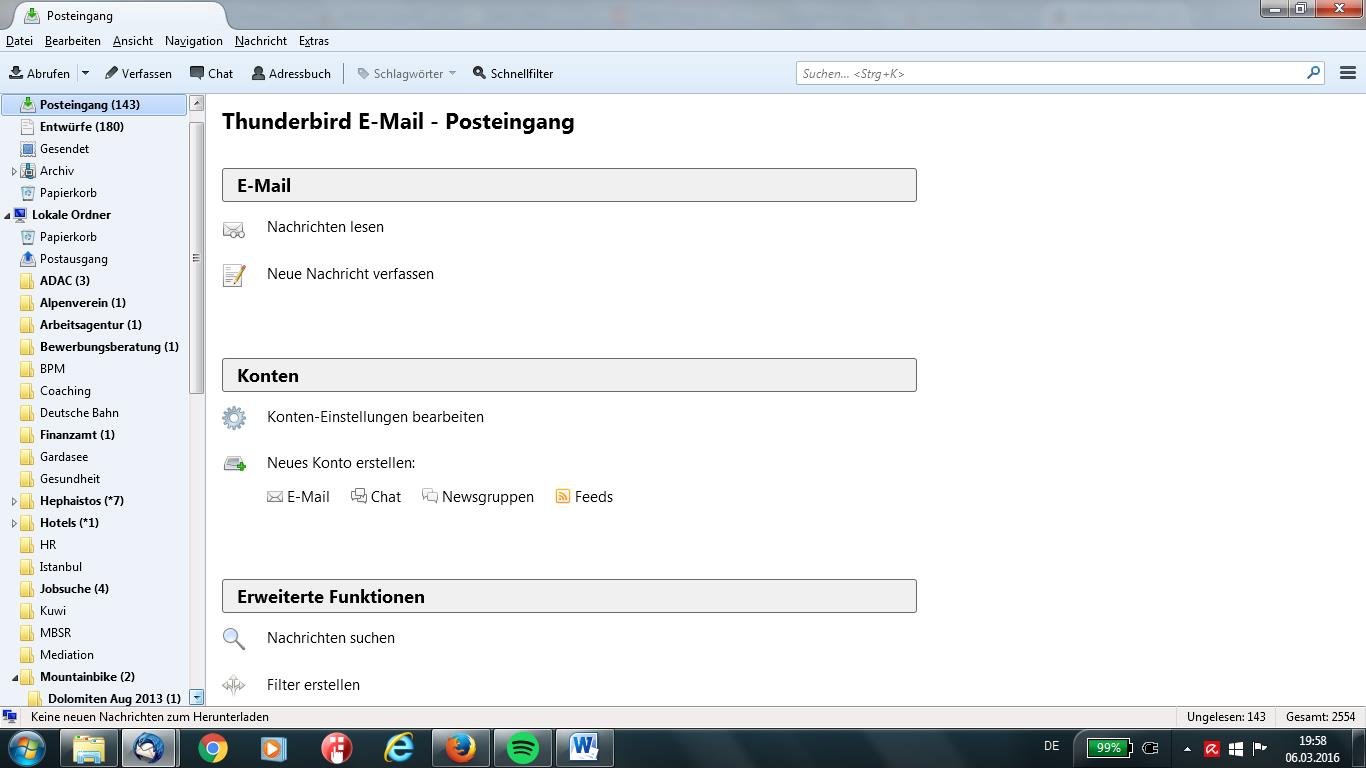Image resolution: width=1366 pixels, height=768 pixels.
Task: Open the Thunderbird hamburger menu
Action: pyautogui.click(x=1347, y=73)
